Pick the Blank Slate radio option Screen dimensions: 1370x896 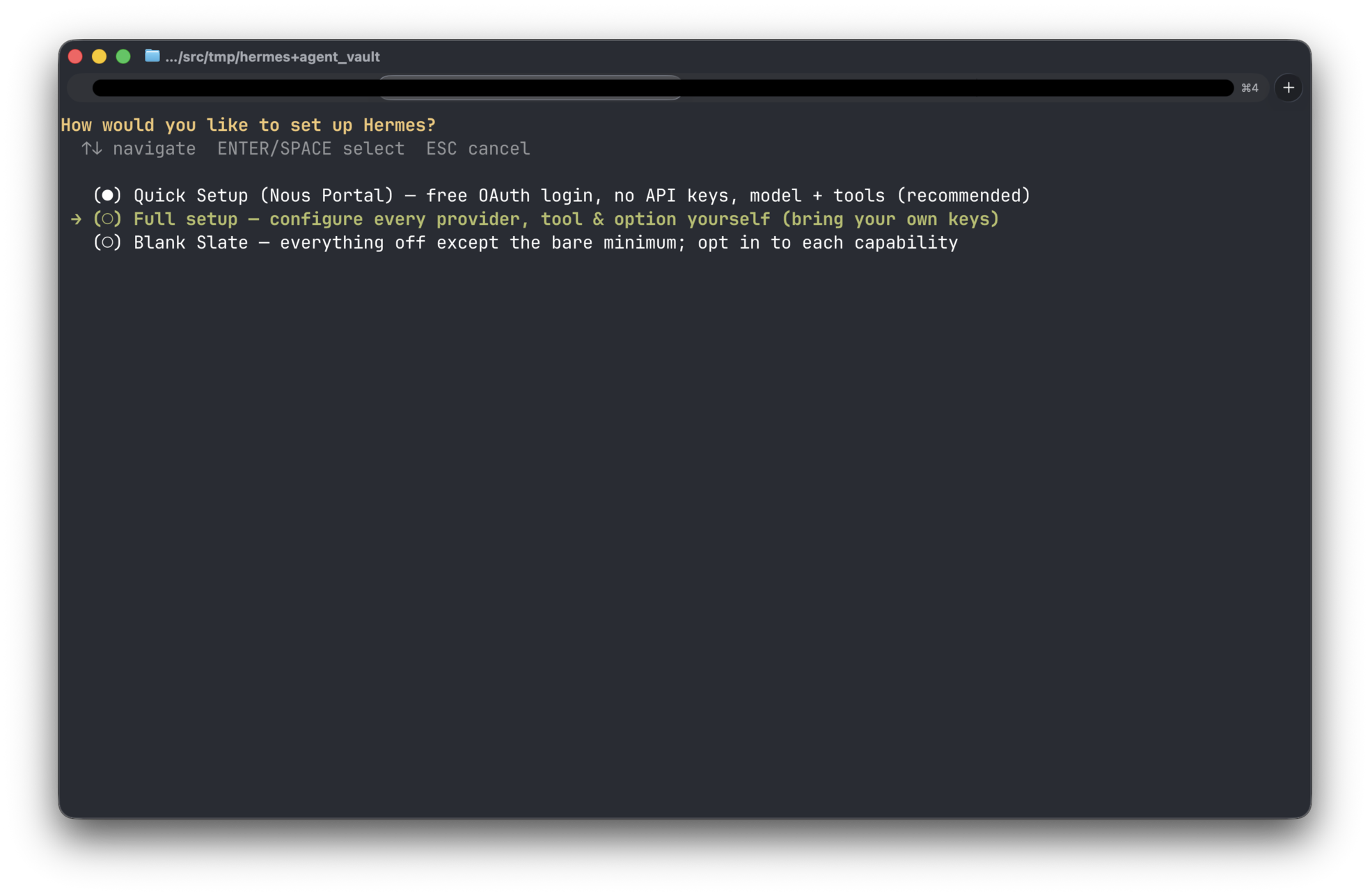107,243
